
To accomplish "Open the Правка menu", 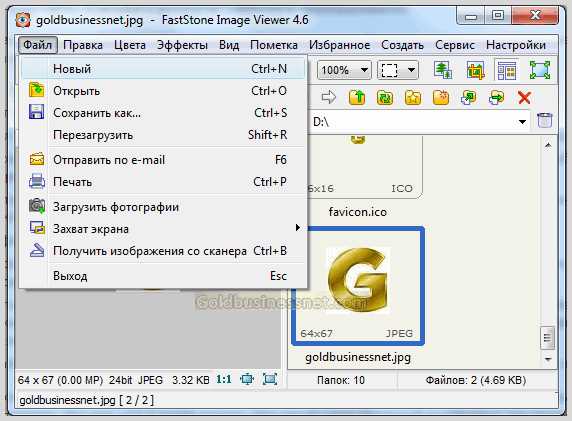I will (83, 45).
